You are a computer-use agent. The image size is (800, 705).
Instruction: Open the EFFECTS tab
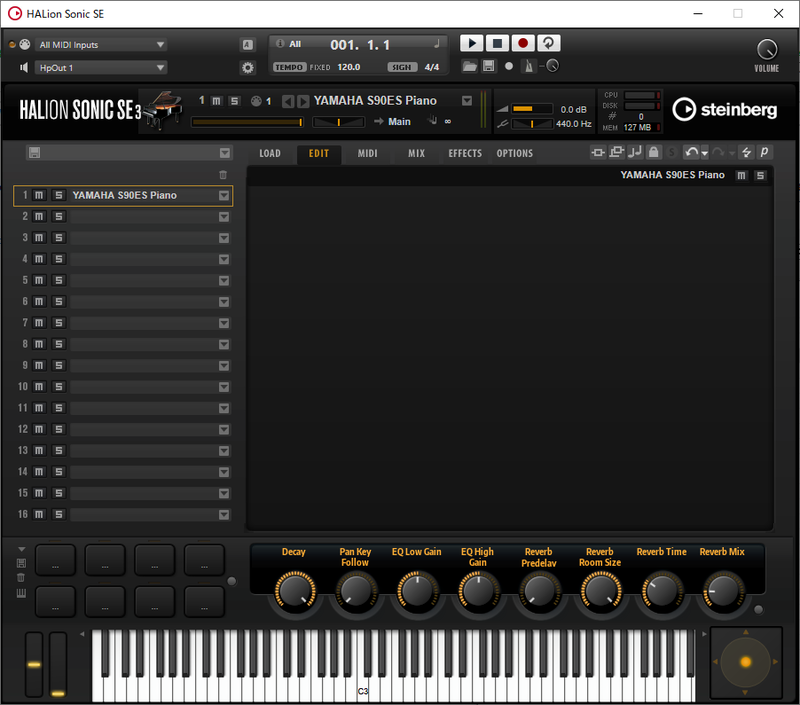(x=465, y=154)
